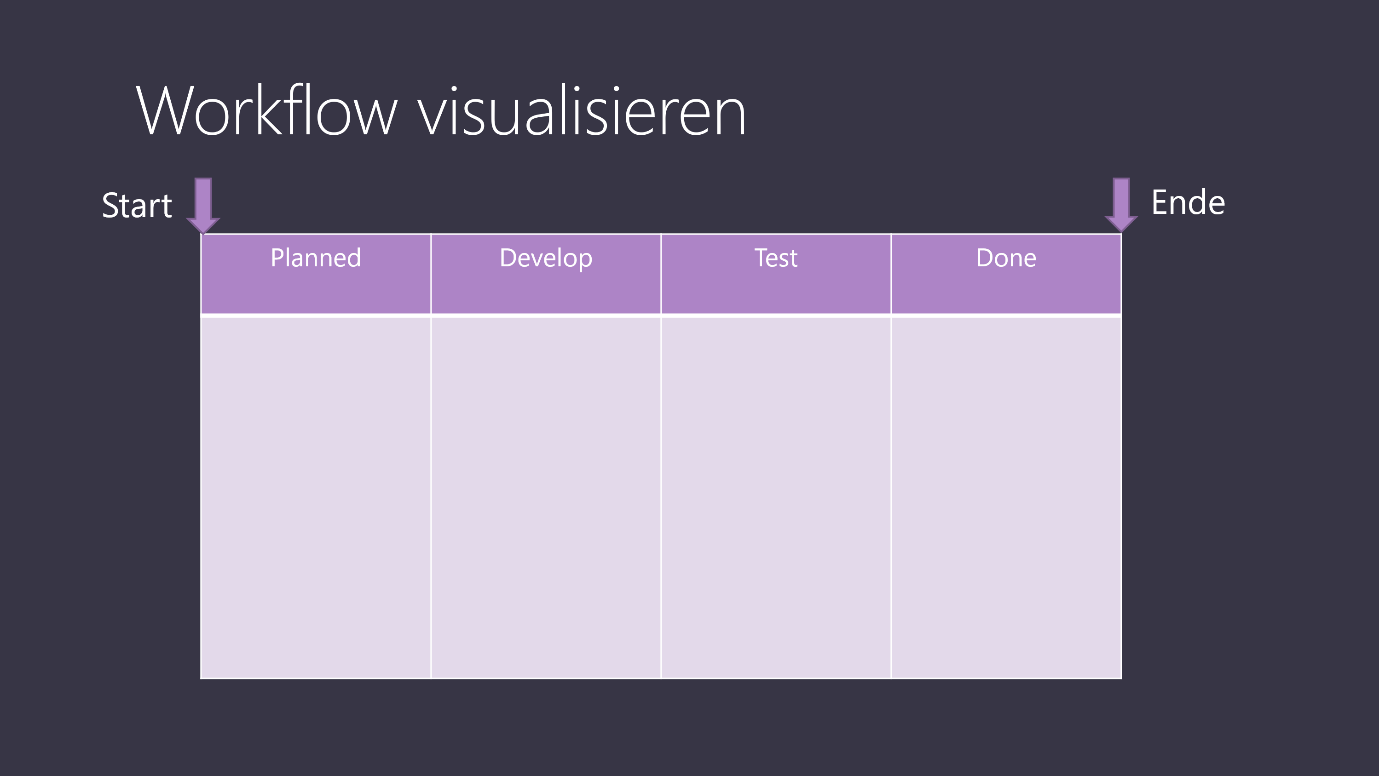This screenshot has height=776, width=1379.
Task: Click the divider between Test and Done body cells
Action: (891, 497)
